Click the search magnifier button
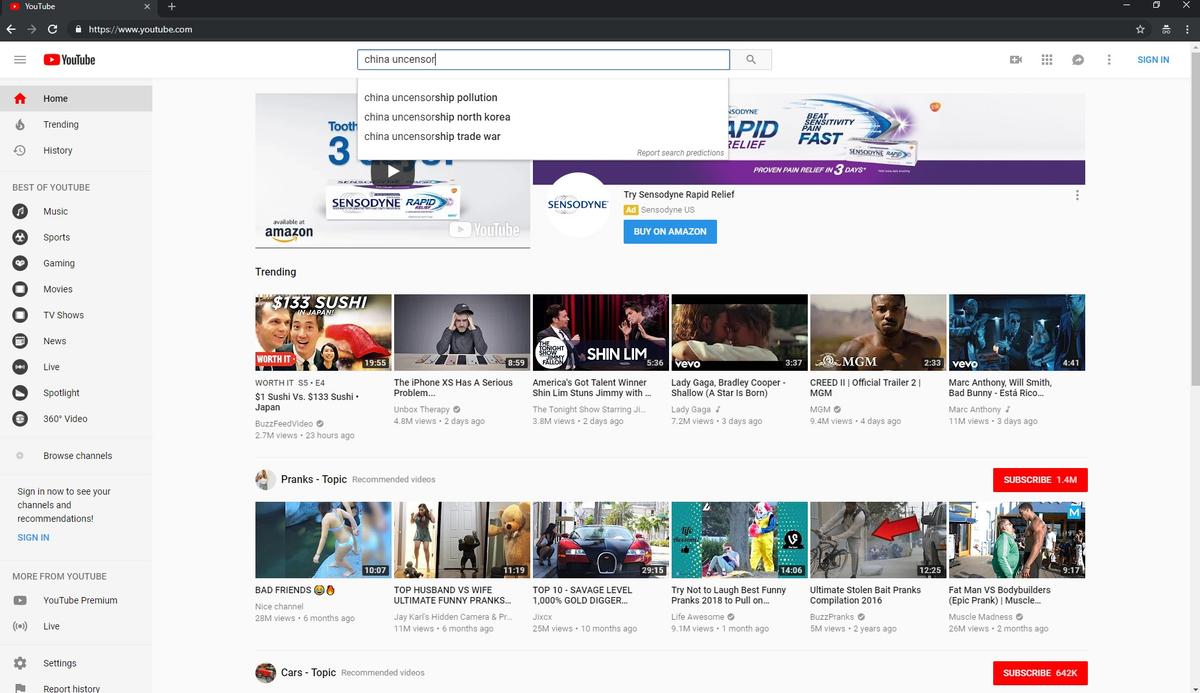Screen dimensions: 1200x693 click(x=751, y=60)
